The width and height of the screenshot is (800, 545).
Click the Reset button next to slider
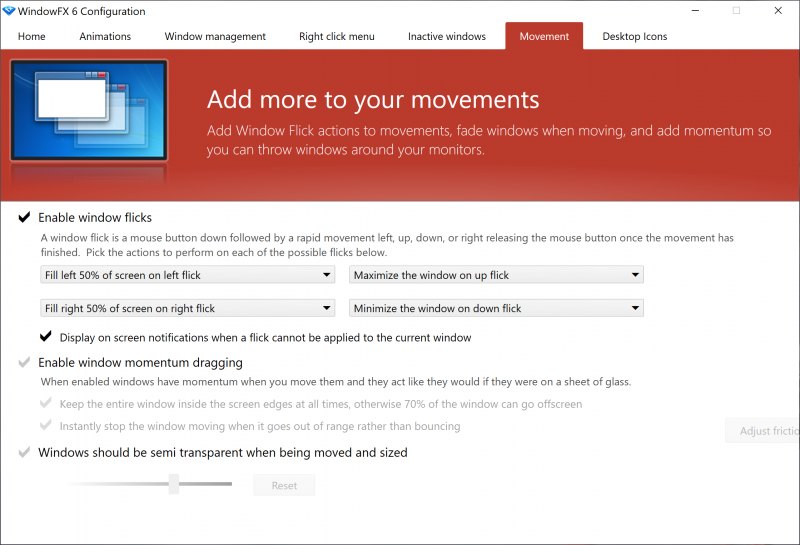coord(284,485)
